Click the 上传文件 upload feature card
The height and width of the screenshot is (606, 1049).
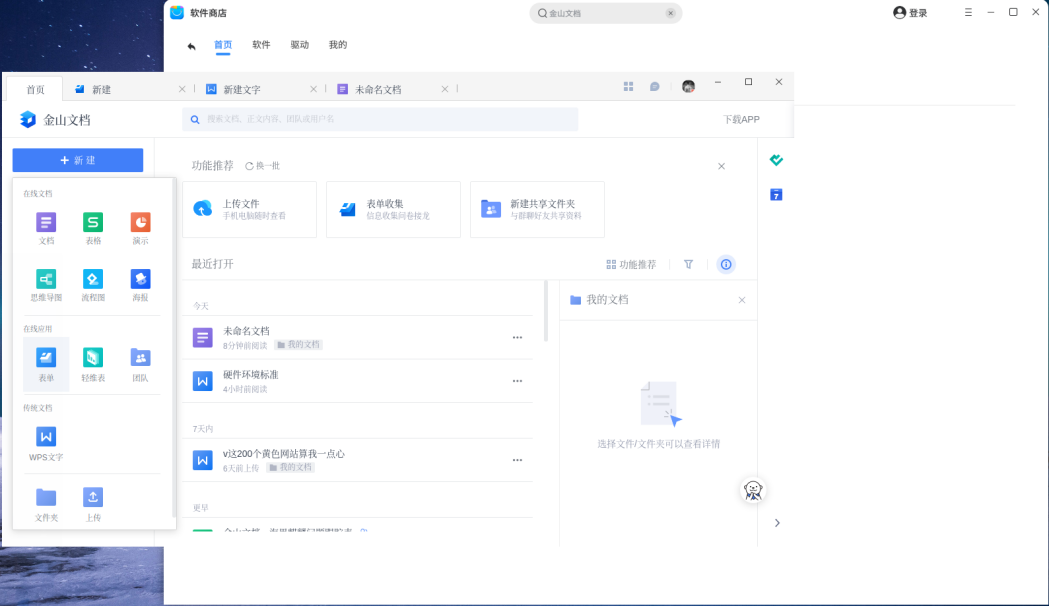click(x=249, y=209)
